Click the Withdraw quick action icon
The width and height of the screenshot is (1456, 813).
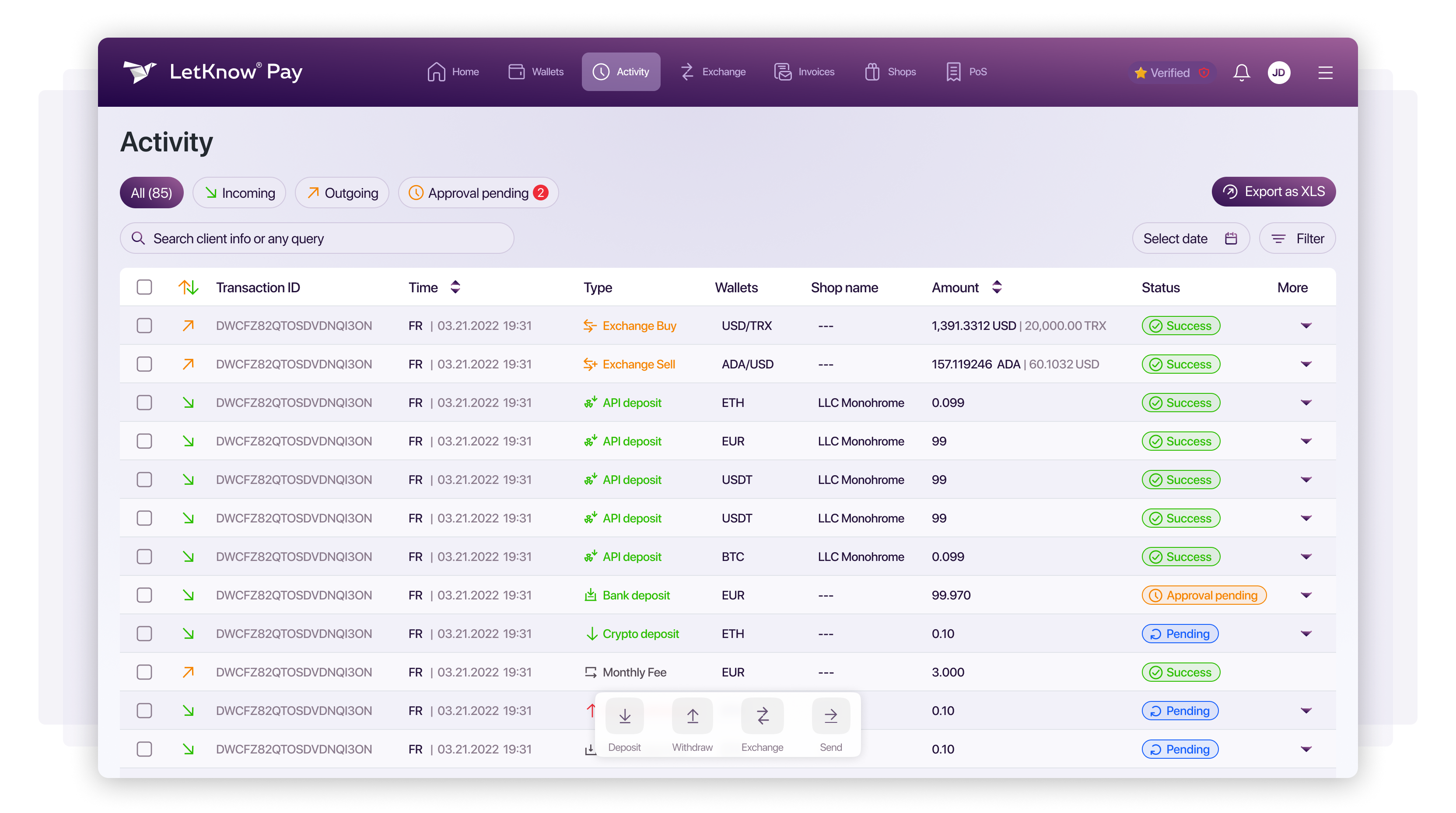coord(692,716)
